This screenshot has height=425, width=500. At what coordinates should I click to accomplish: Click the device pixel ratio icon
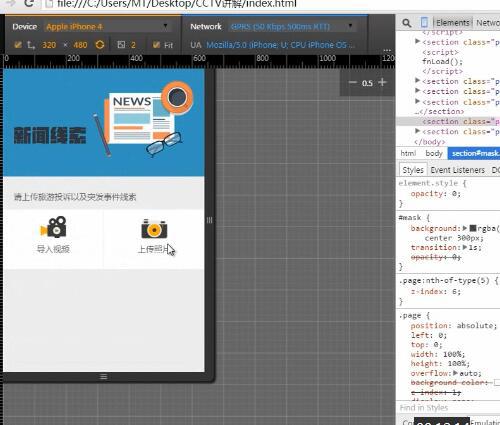(121, 45)
